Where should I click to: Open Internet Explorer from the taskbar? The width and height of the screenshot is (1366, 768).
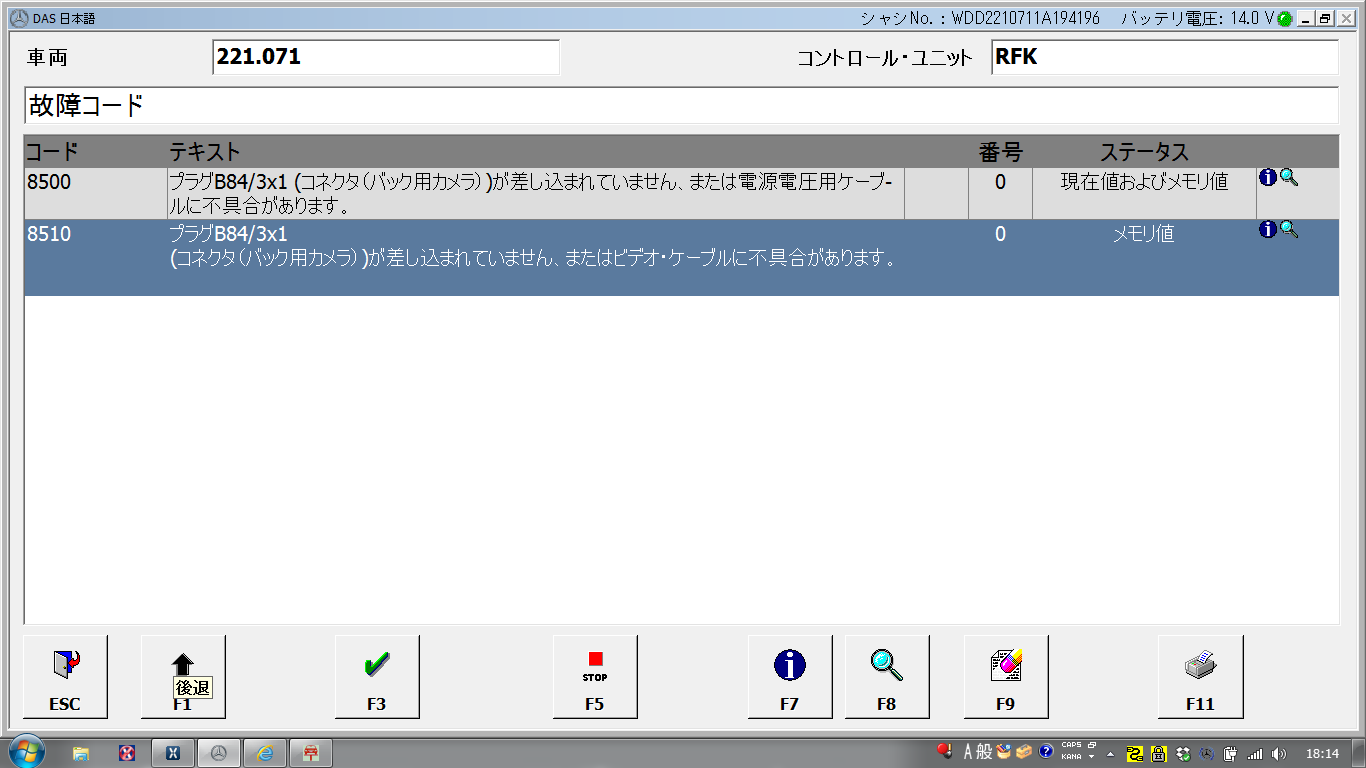tap(265, 752)
